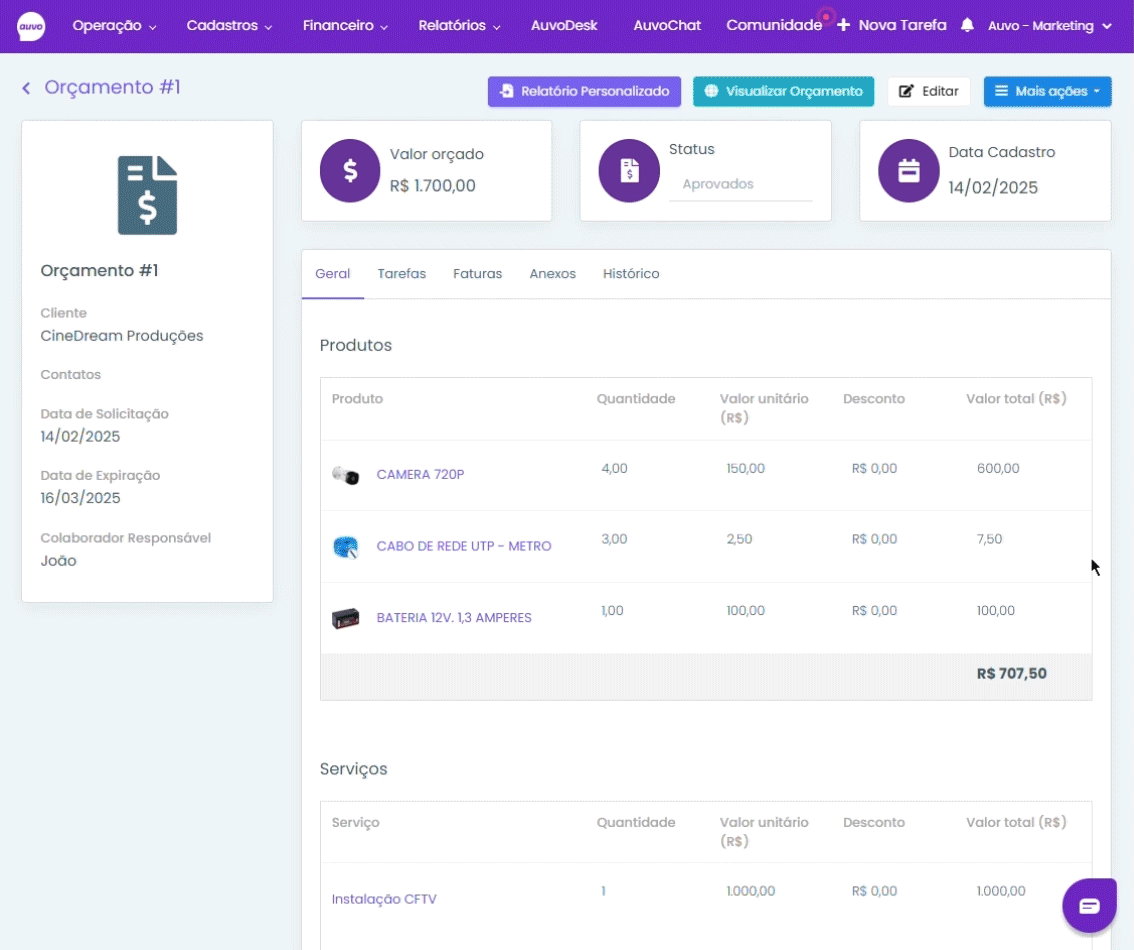The width and height of the screenshot is (1134, 950).
Task: Expand the Mais ações dropdown button
Action: tap(1047, 91)
